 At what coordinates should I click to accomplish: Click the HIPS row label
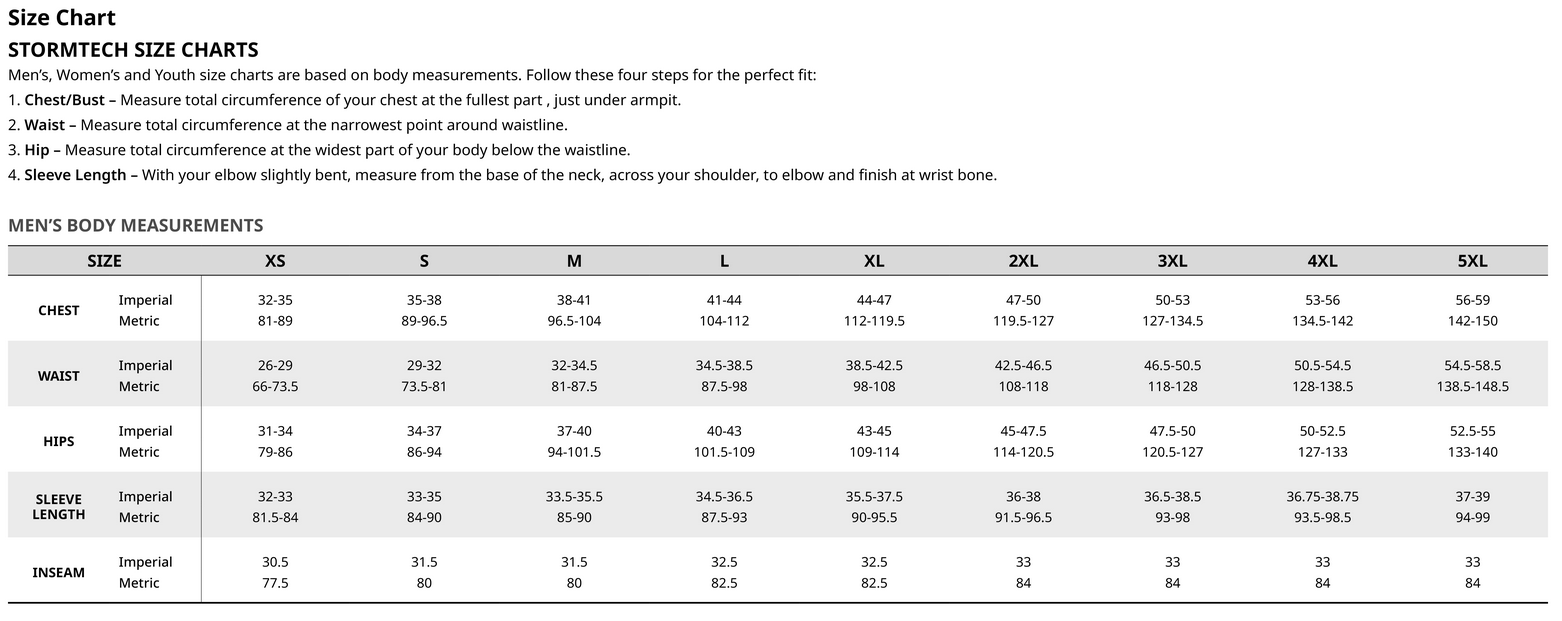coord(59,441)
